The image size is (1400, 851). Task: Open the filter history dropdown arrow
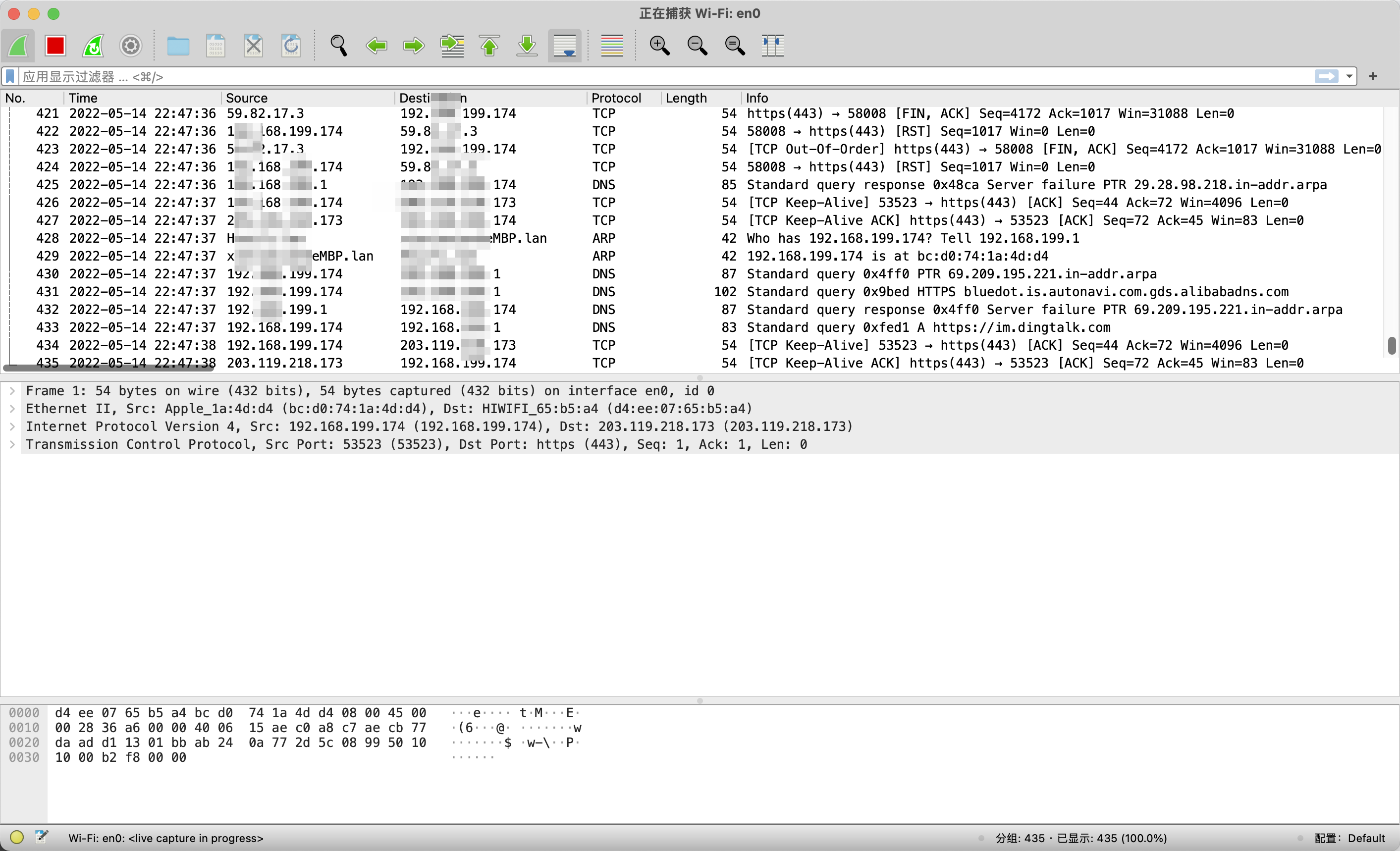coord(1349,76)
